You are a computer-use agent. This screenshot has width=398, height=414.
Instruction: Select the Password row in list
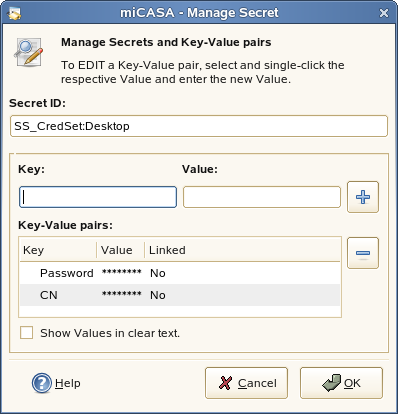(180, 273)
